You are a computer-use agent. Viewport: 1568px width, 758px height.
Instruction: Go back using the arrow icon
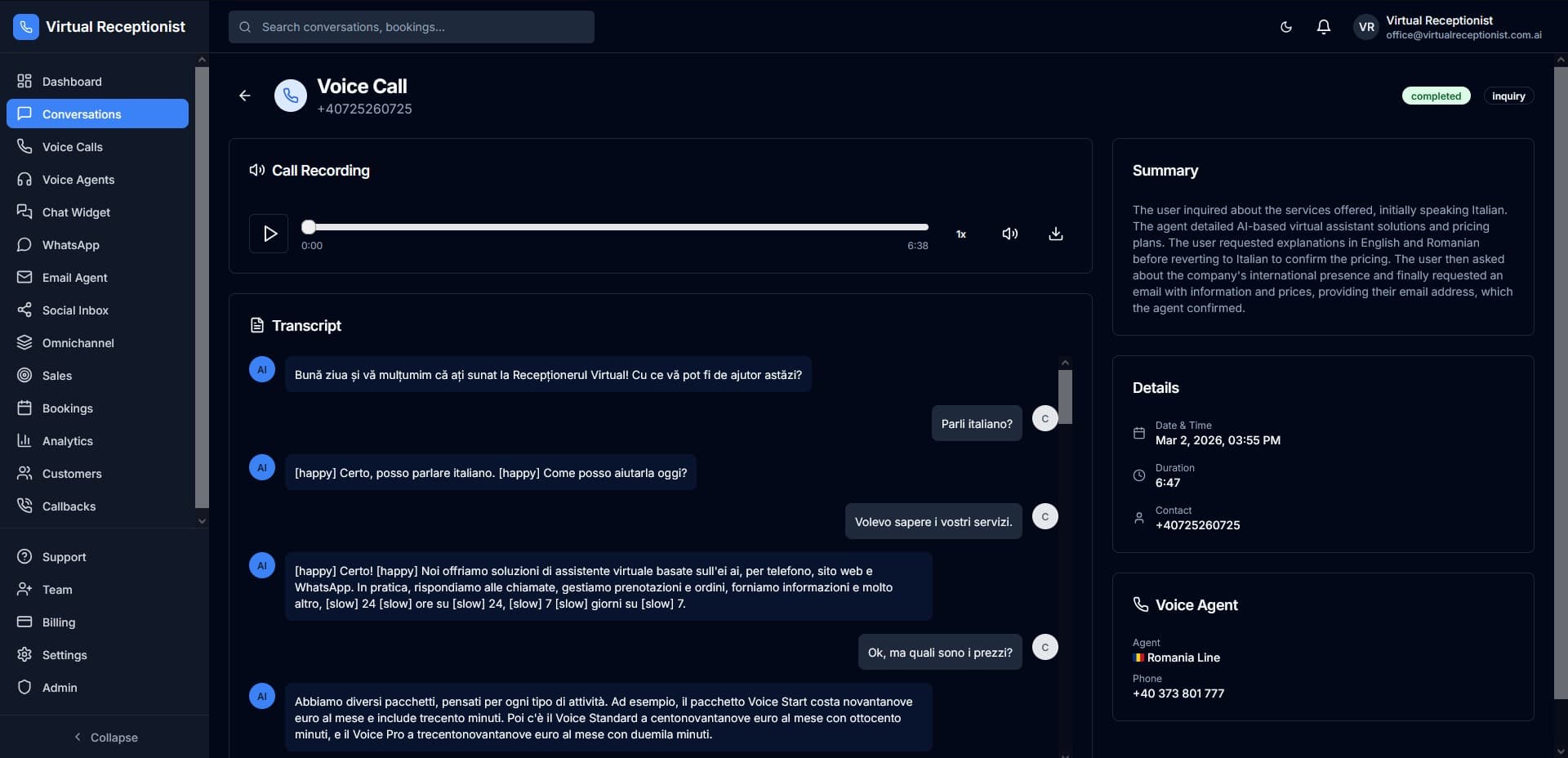tap(244, 96)
